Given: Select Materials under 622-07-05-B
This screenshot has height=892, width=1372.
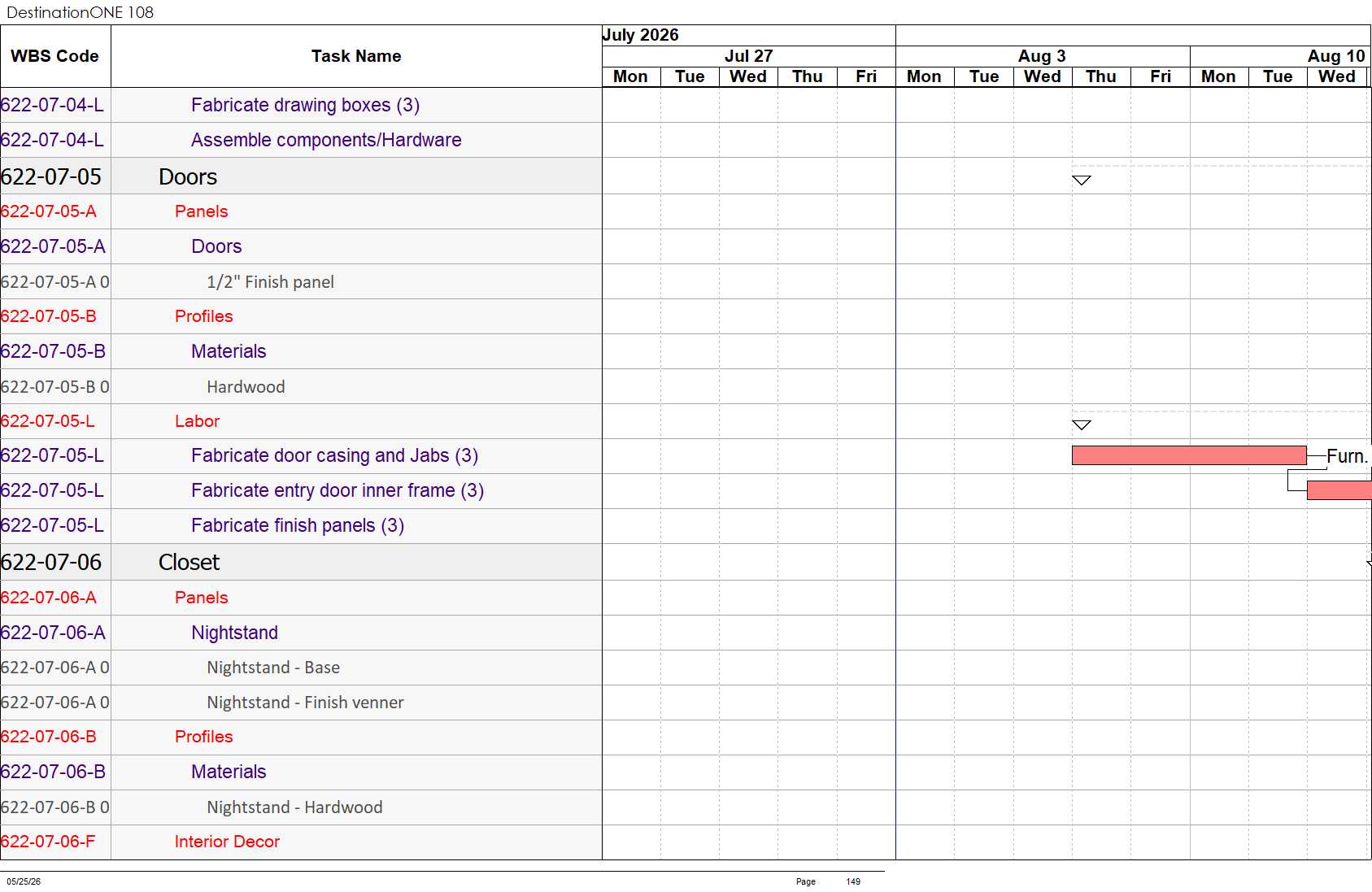Looking at the screenshot, I should pos(229,351).
